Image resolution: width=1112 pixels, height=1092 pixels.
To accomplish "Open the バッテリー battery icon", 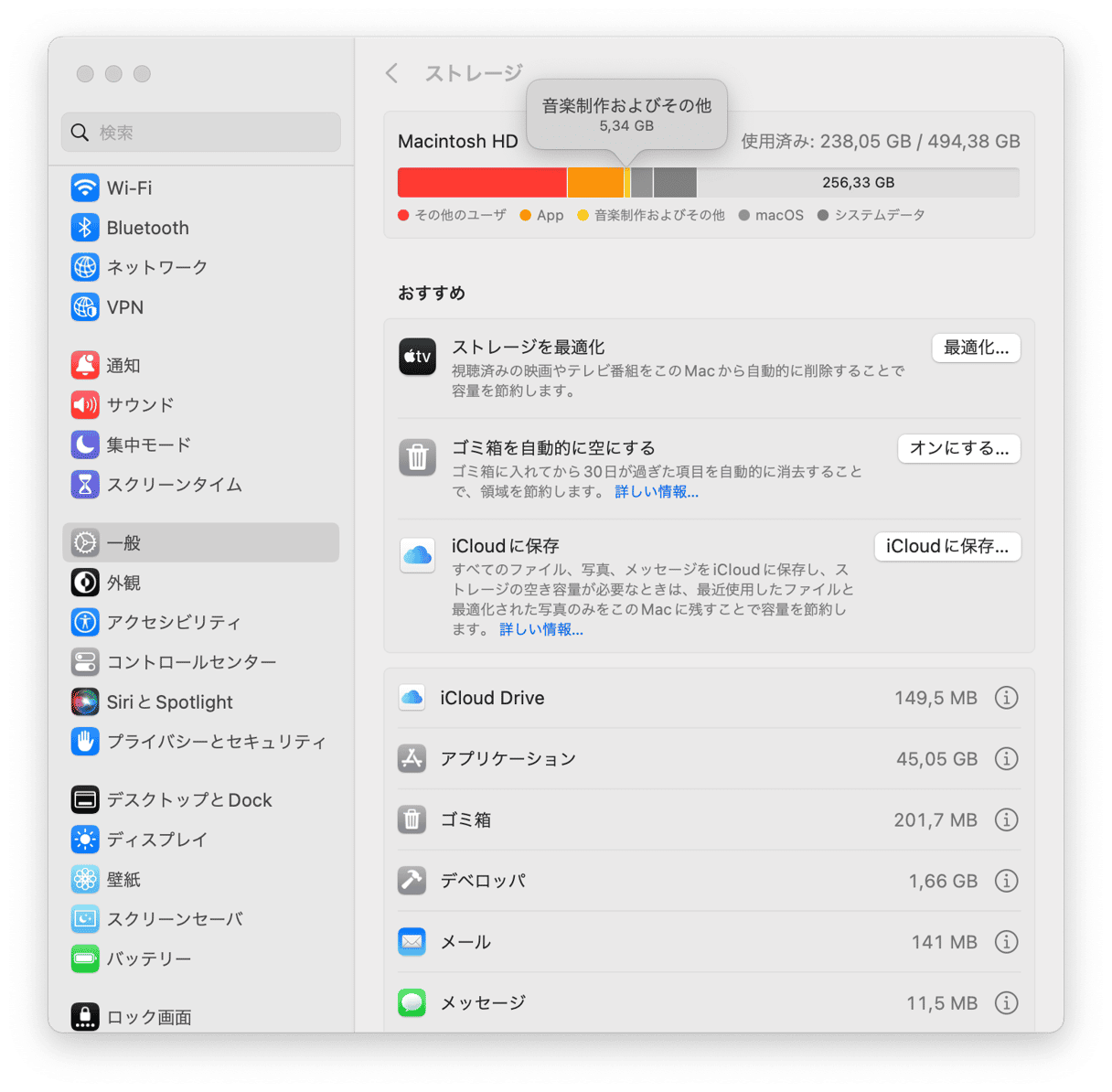I will [85, 958].
